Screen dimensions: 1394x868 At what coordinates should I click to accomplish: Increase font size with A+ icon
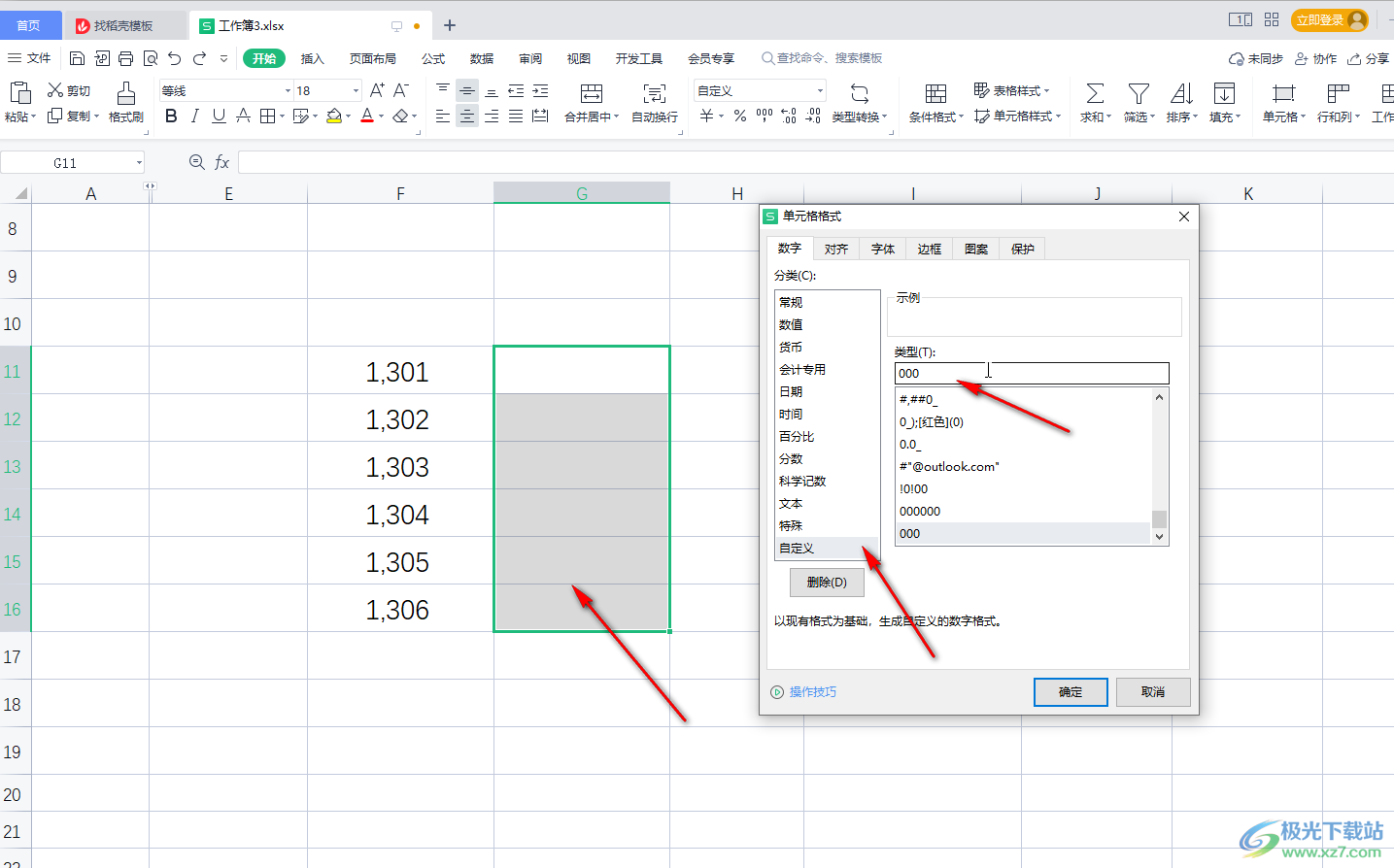click(377, 90)
